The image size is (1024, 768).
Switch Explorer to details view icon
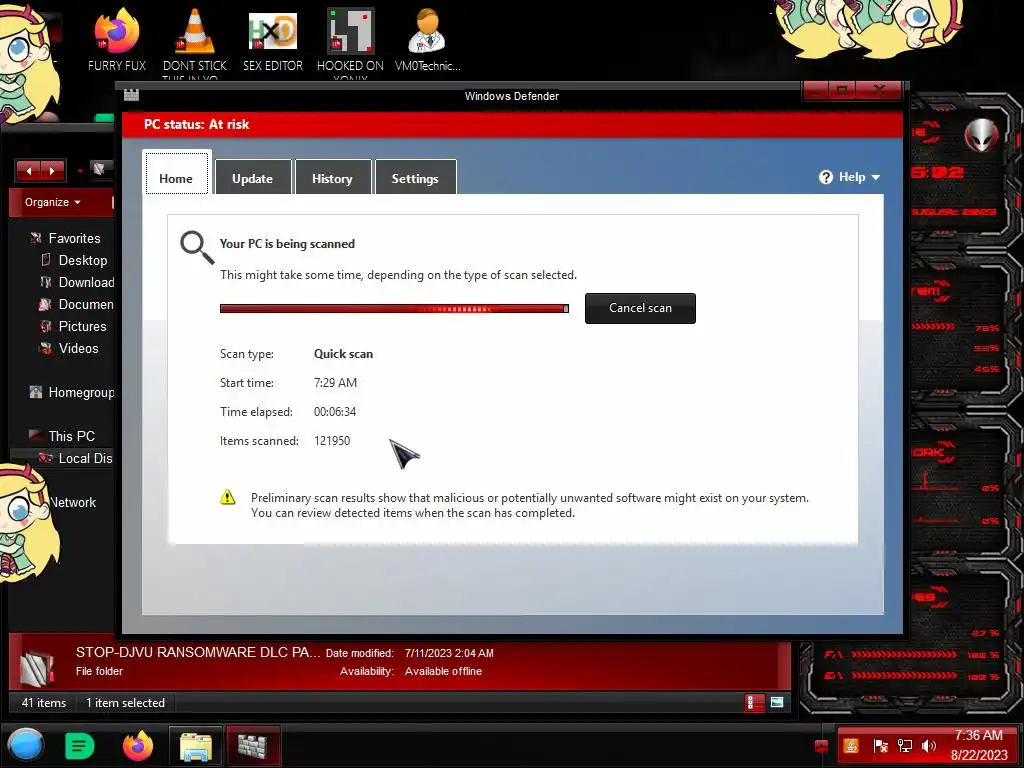[x=754, y=703]
